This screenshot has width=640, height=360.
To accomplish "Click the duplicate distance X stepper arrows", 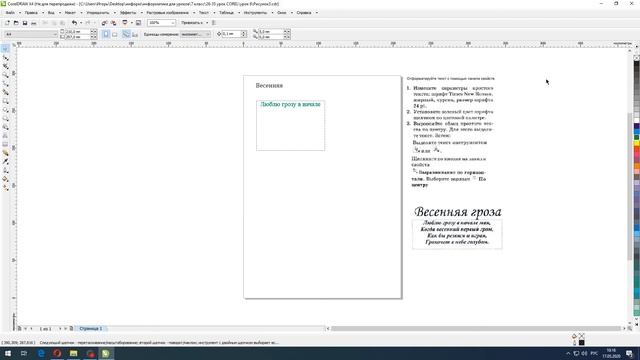I will pyautogui.click(x=287, y=31).
